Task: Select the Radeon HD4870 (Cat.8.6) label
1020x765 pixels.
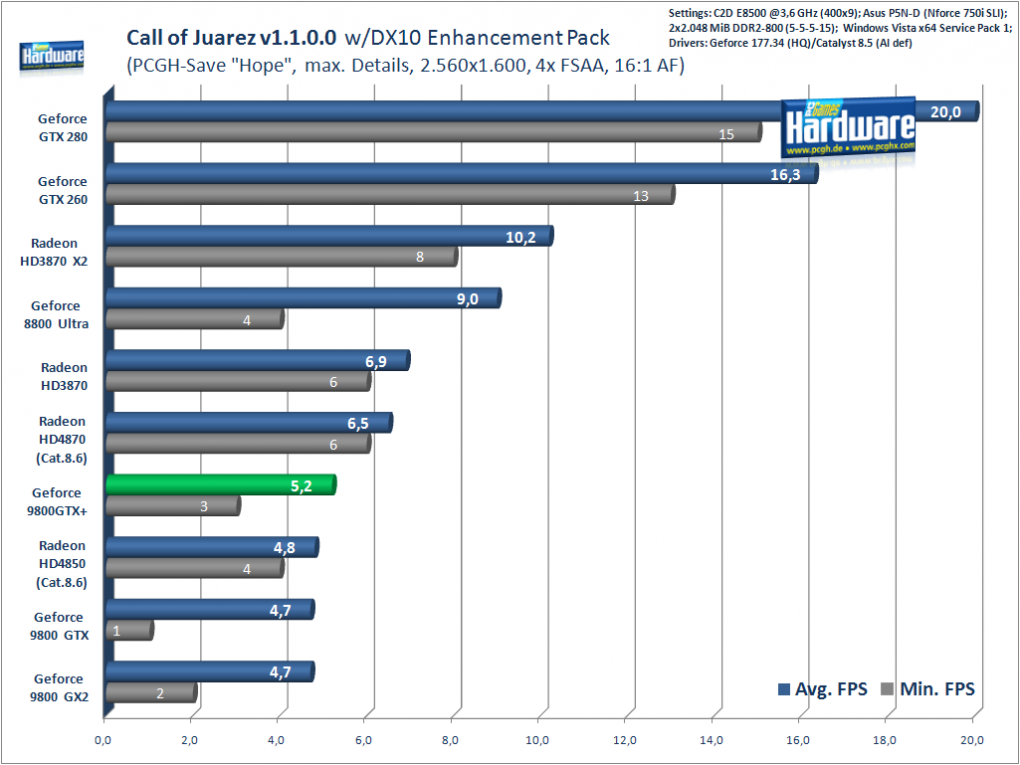Action: [x=62, y=440]
